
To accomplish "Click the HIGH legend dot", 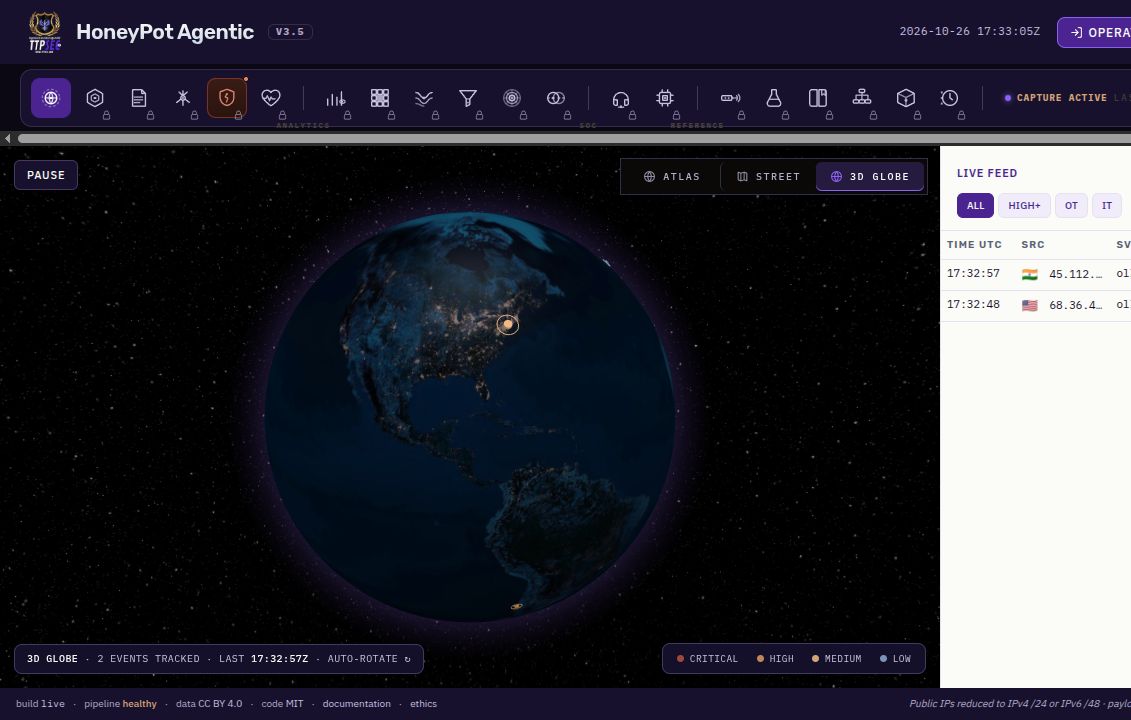I will 760,659.
